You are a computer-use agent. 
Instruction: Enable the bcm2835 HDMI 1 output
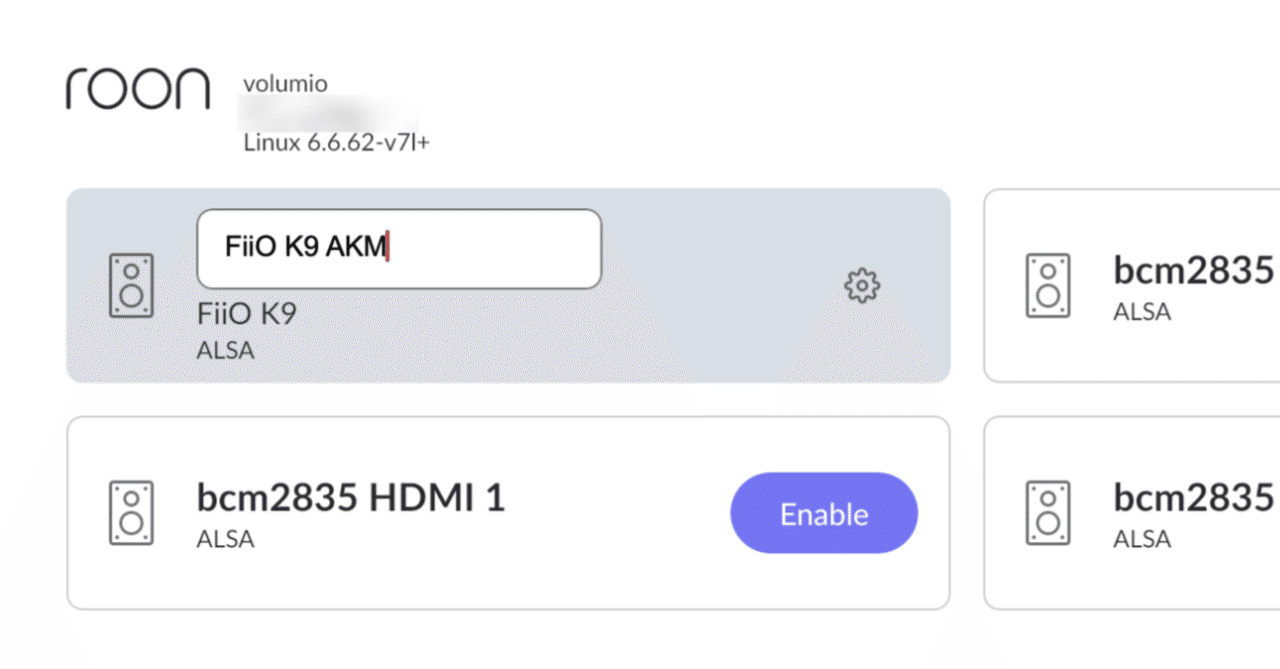823,513
